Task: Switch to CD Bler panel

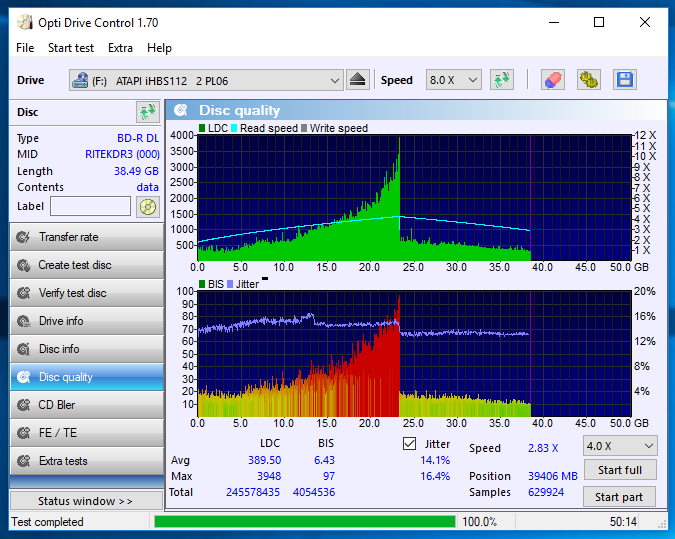Action: [x=87, y=405]
